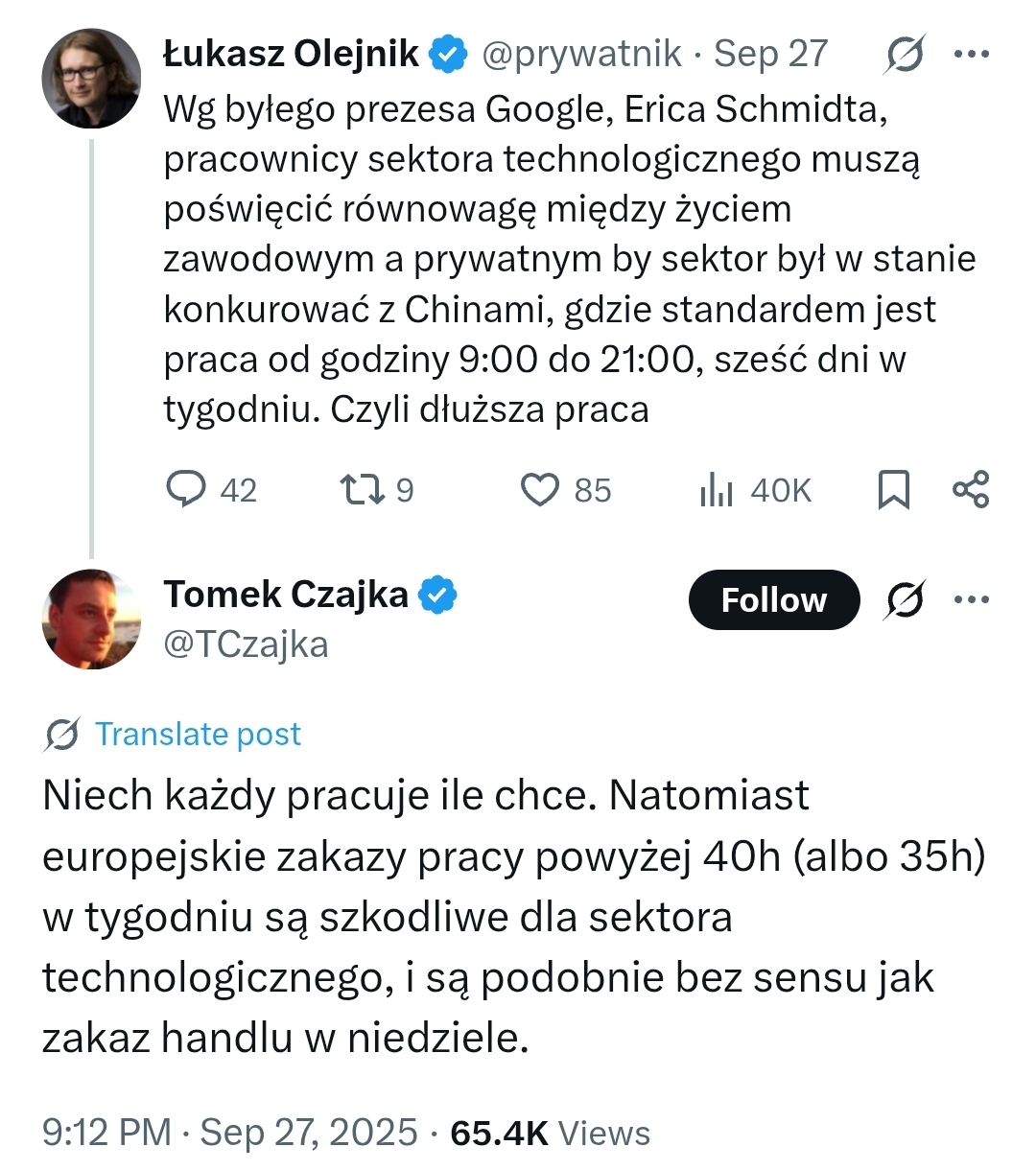Click the 65.4K Views count
The width and height of the screenshot is (1036, 1170).
coord(550,1134)
